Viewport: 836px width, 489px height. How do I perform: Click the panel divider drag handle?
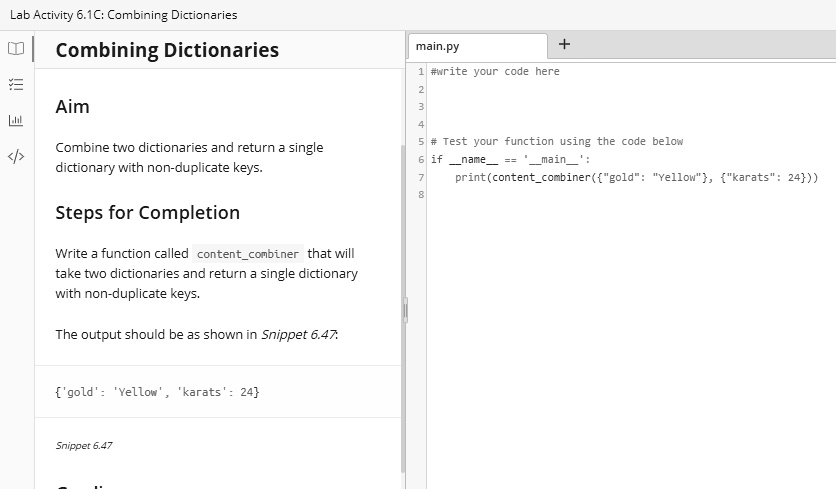pos(406,310)
